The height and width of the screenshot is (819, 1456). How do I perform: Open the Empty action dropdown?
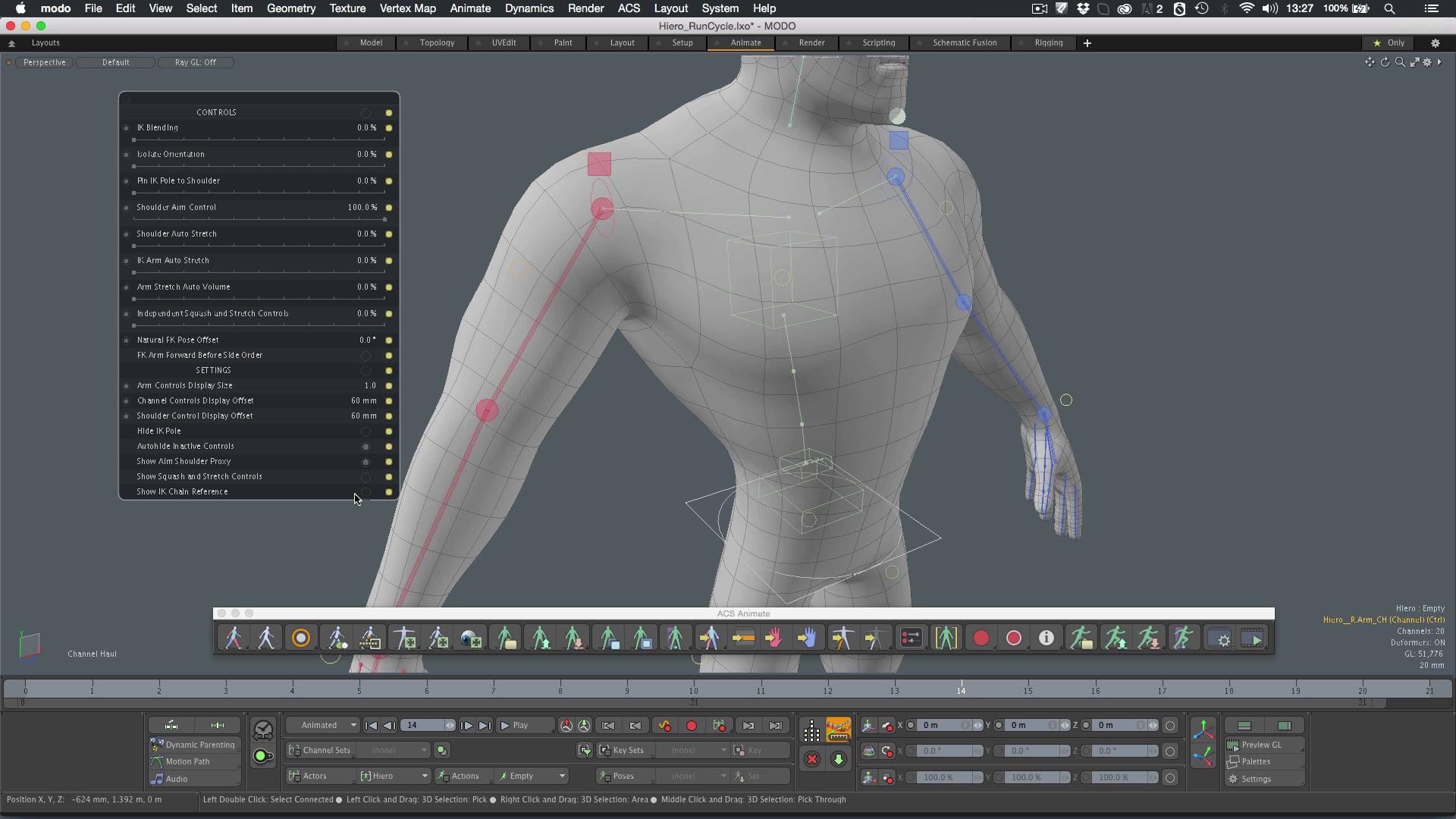[531, 777]
